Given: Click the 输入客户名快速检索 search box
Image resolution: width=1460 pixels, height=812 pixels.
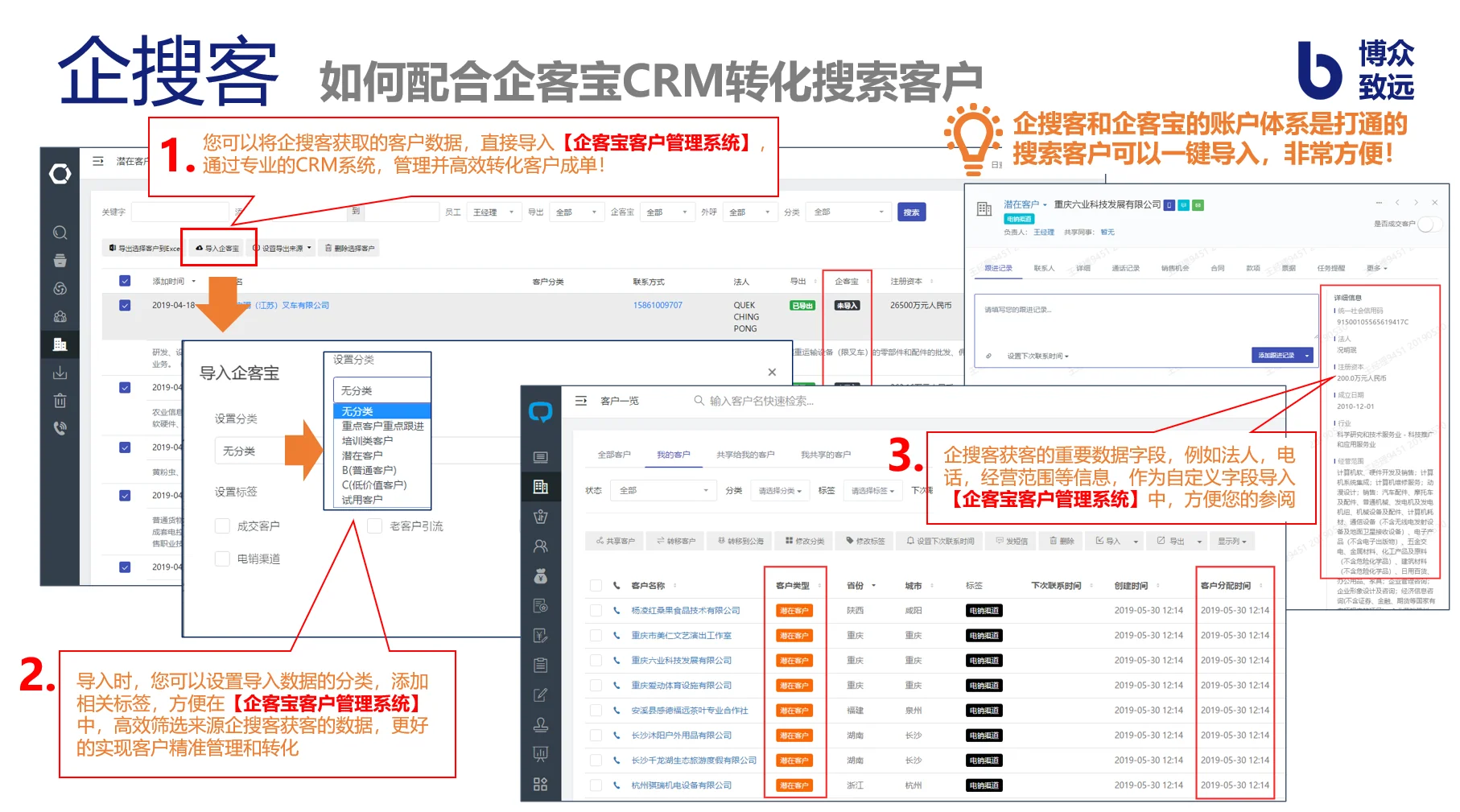Looking at the screenshot, I should tap(761, 401).
